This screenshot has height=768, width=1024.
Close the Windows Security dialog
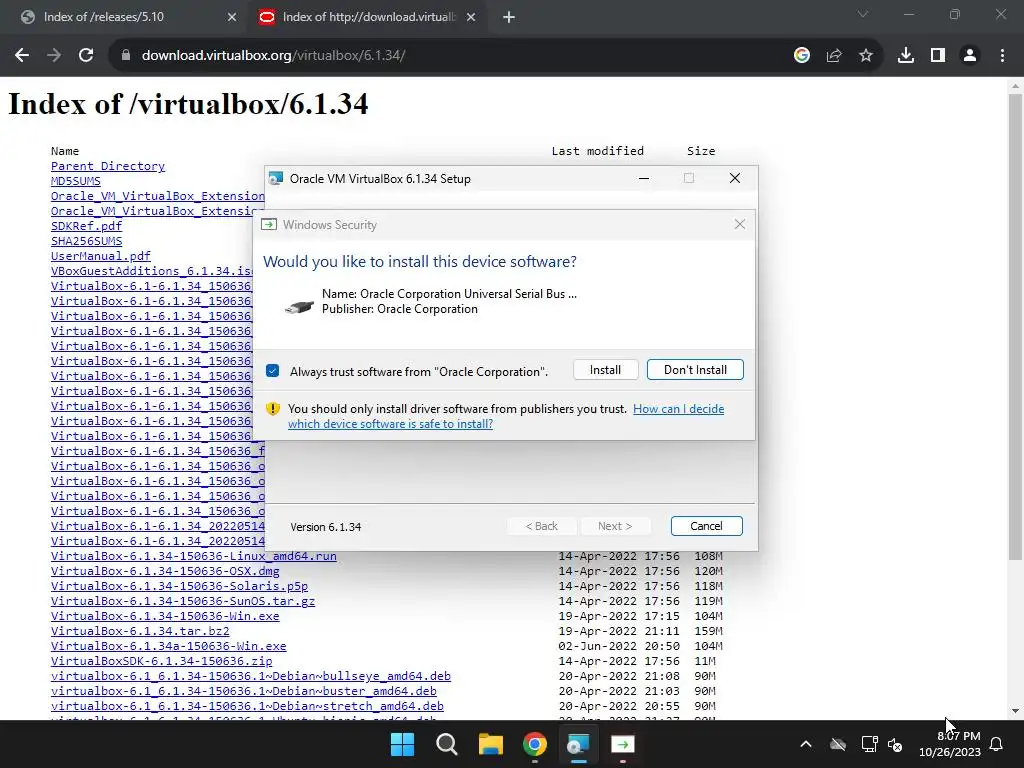(x=740, y=225)
